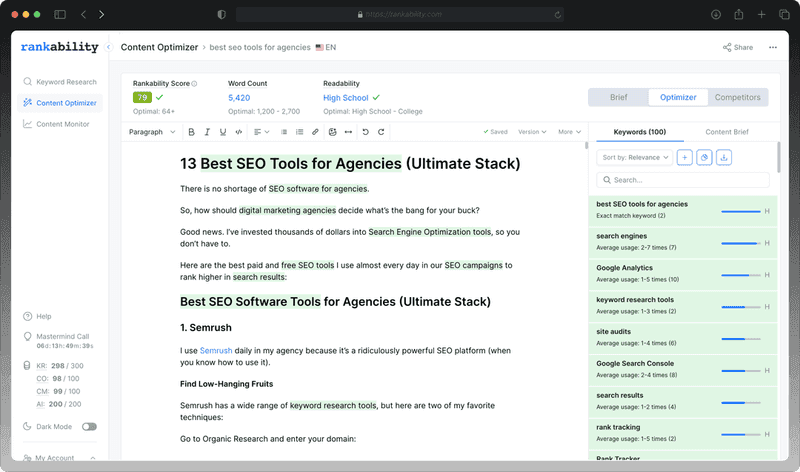
Task: Click the keywords Search field
Action: click(684, 180)
